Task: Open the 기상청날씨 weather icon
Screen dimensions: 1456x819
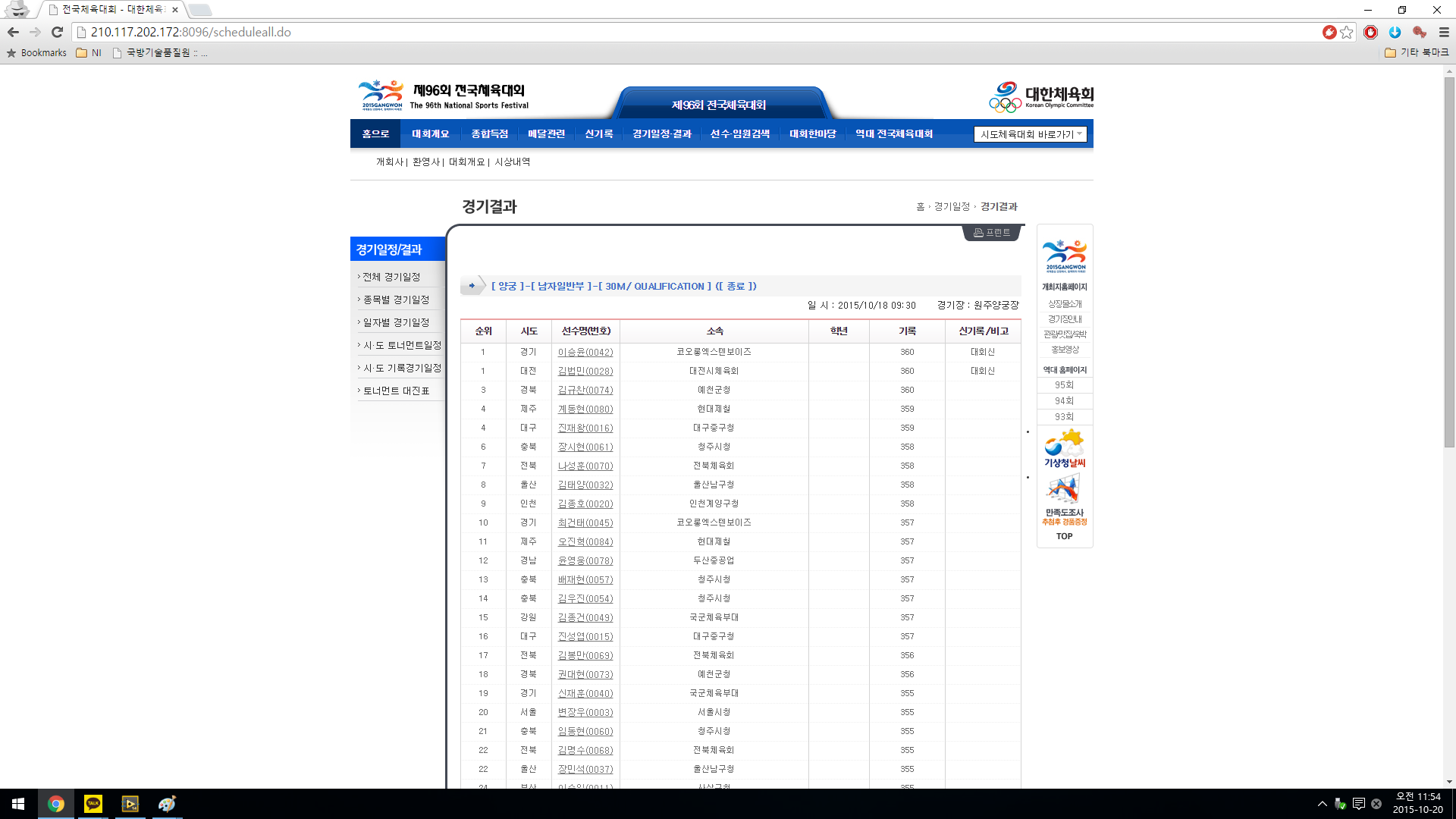Action: pyautogui.click(x=1065, y=449)
